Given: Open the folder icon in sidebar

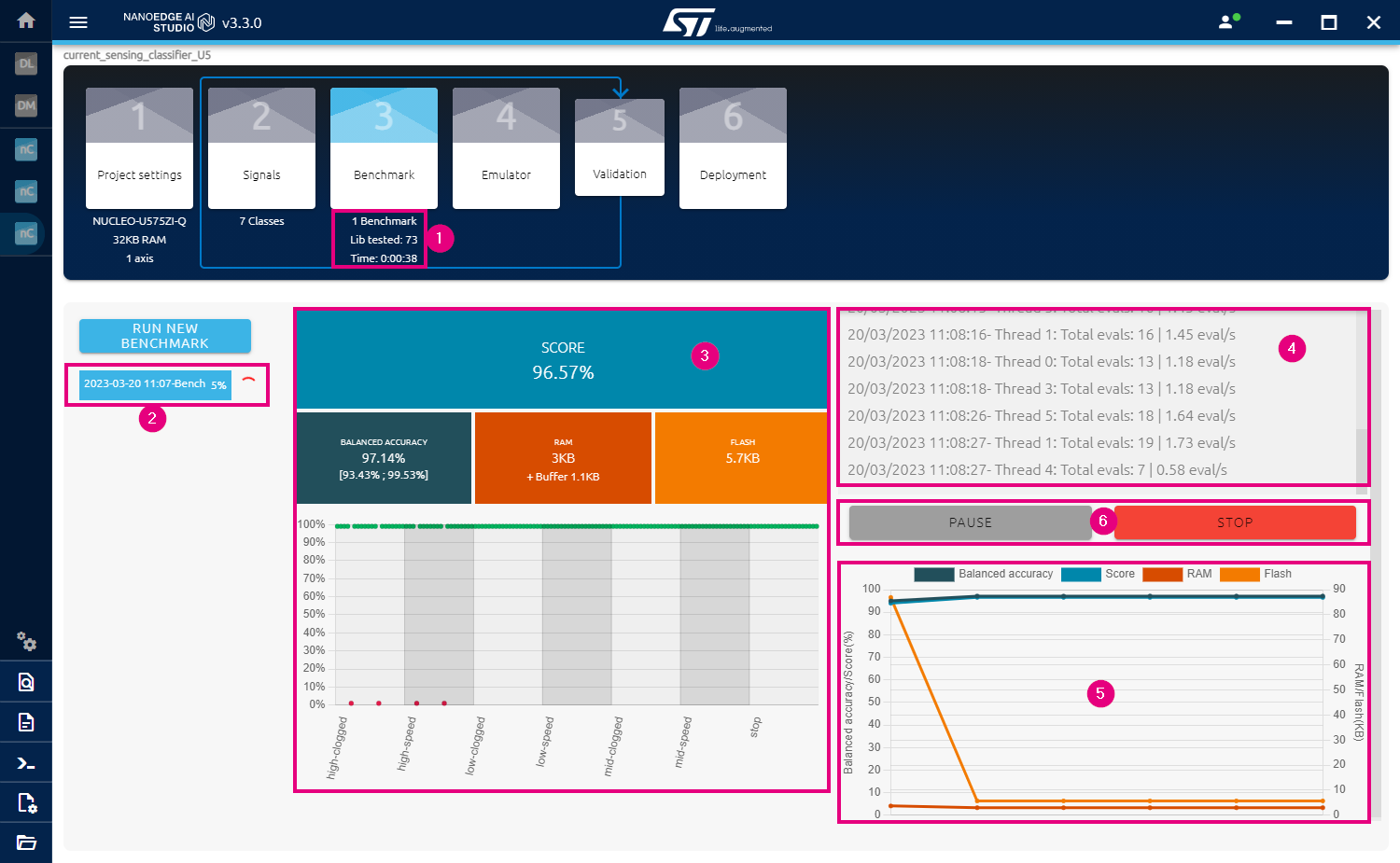Looking at the screenshot, I should 26,842.
